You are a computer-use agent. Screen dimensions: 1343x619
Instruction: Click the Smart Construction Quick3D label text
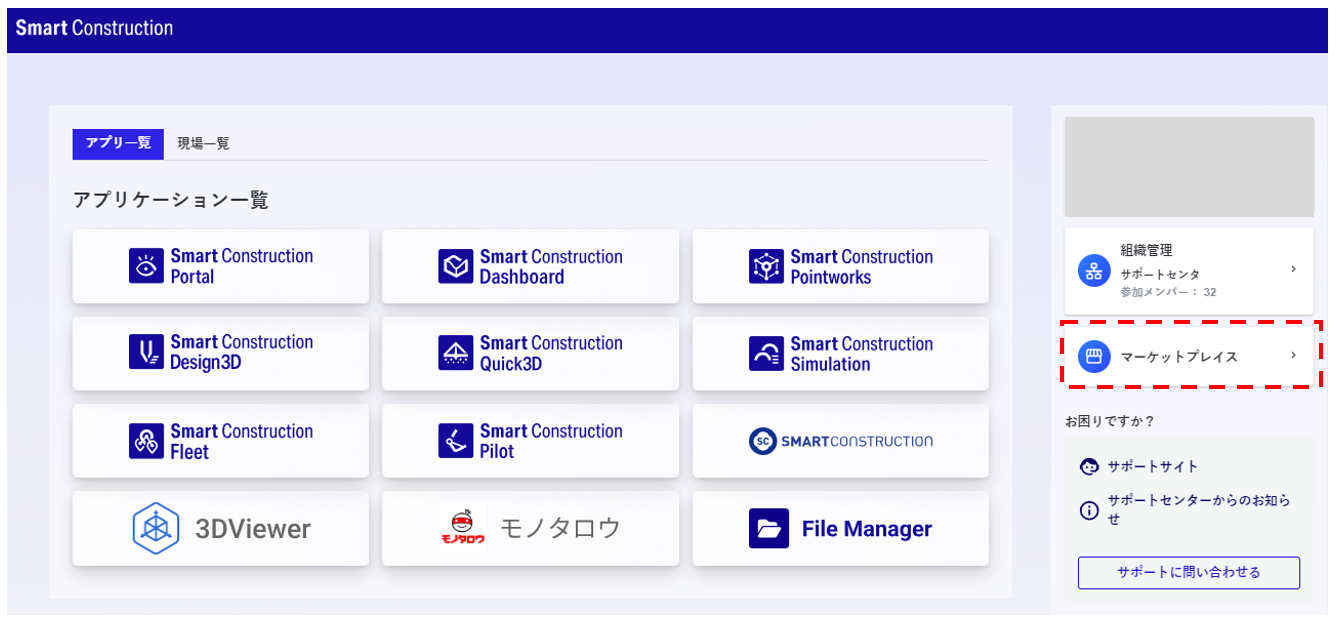[551, 353]
